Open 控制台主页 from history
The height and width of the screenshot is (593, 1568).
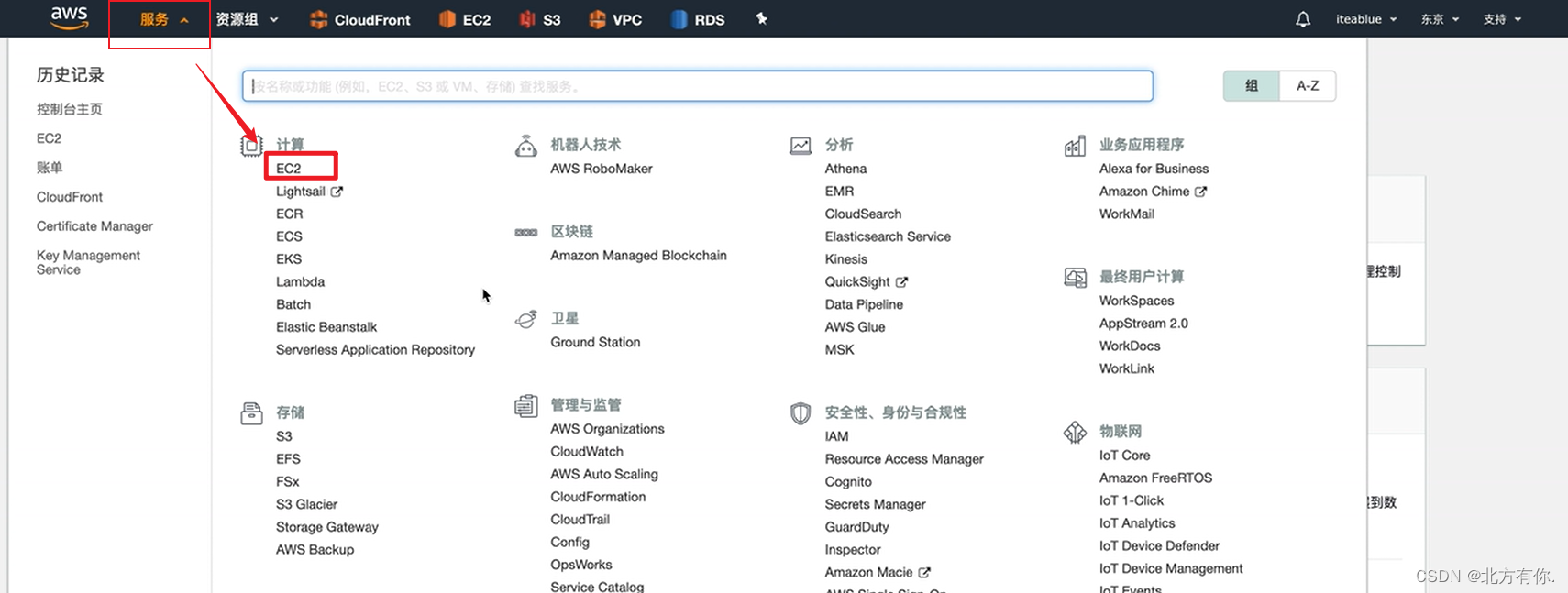point(70,109)
